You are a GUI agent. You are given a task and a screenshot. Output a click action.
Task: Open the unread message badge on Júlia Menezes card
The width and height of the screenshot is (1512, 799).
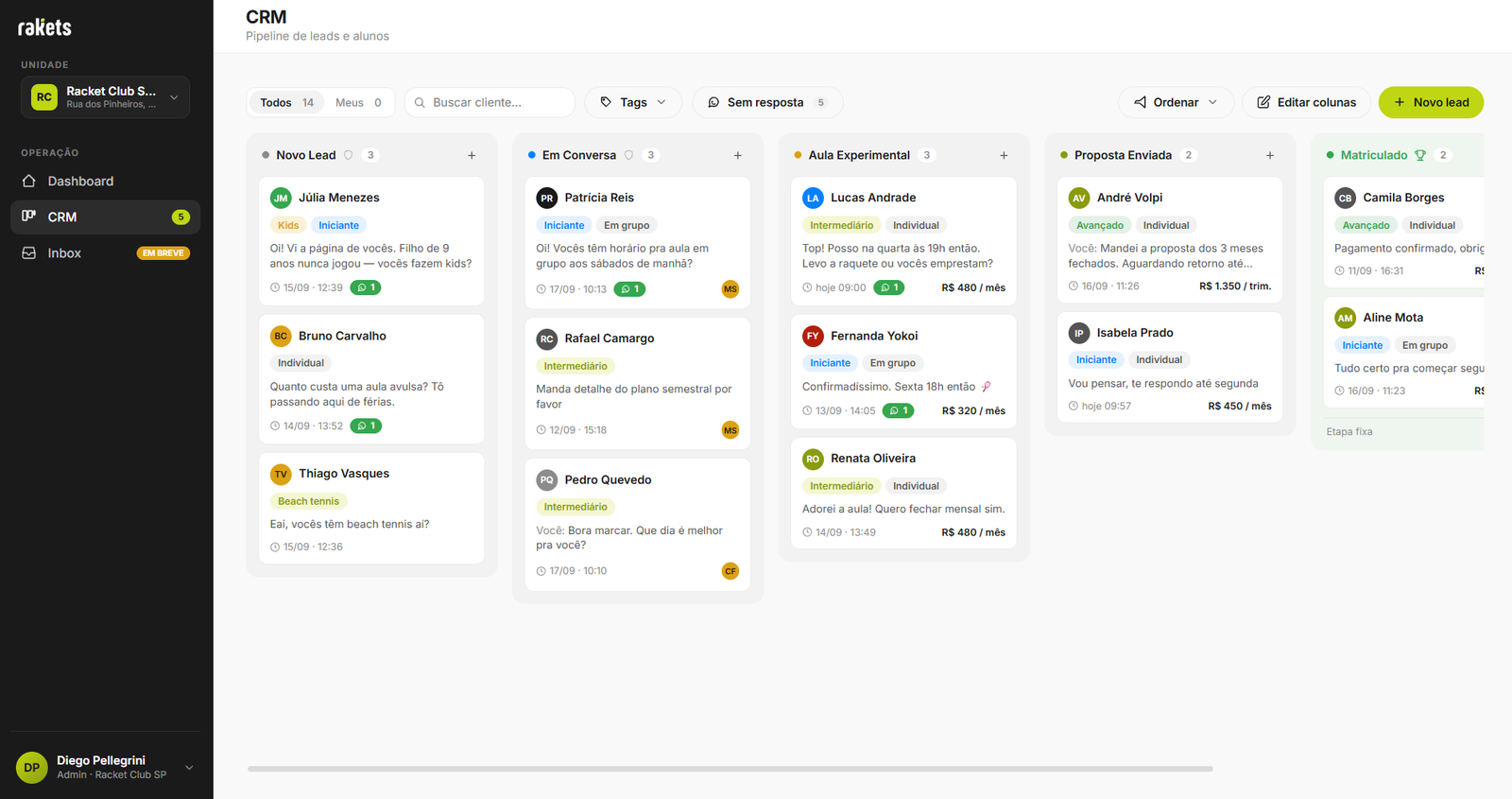(x=366, y=287)
